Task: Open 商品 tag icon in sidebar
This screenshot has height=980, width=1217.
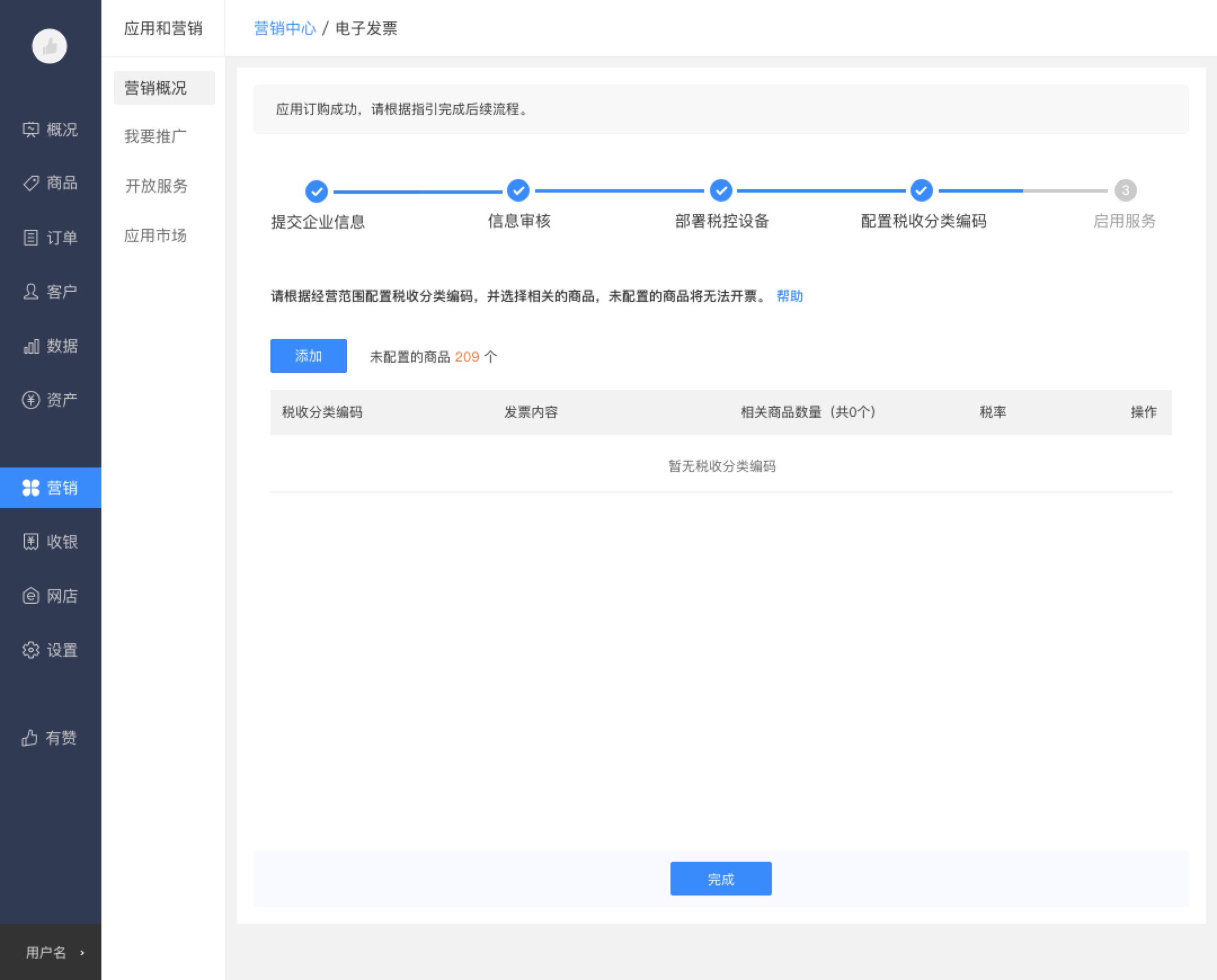Action: point(30,183)
